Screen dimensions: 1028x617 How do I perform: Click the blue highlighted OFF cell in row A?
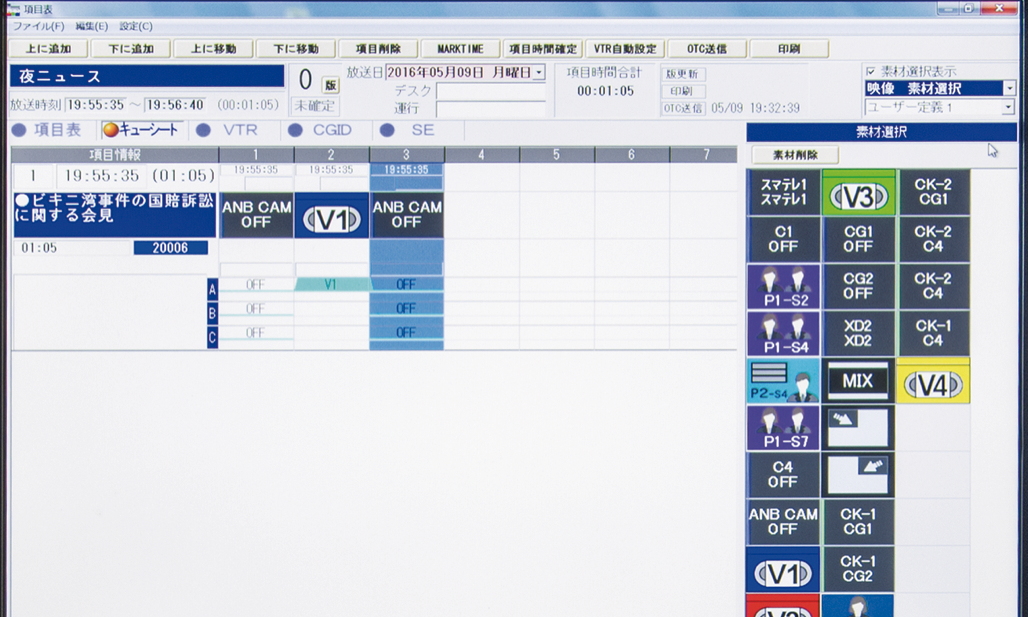pyautogui.click(x=406, y=285)
